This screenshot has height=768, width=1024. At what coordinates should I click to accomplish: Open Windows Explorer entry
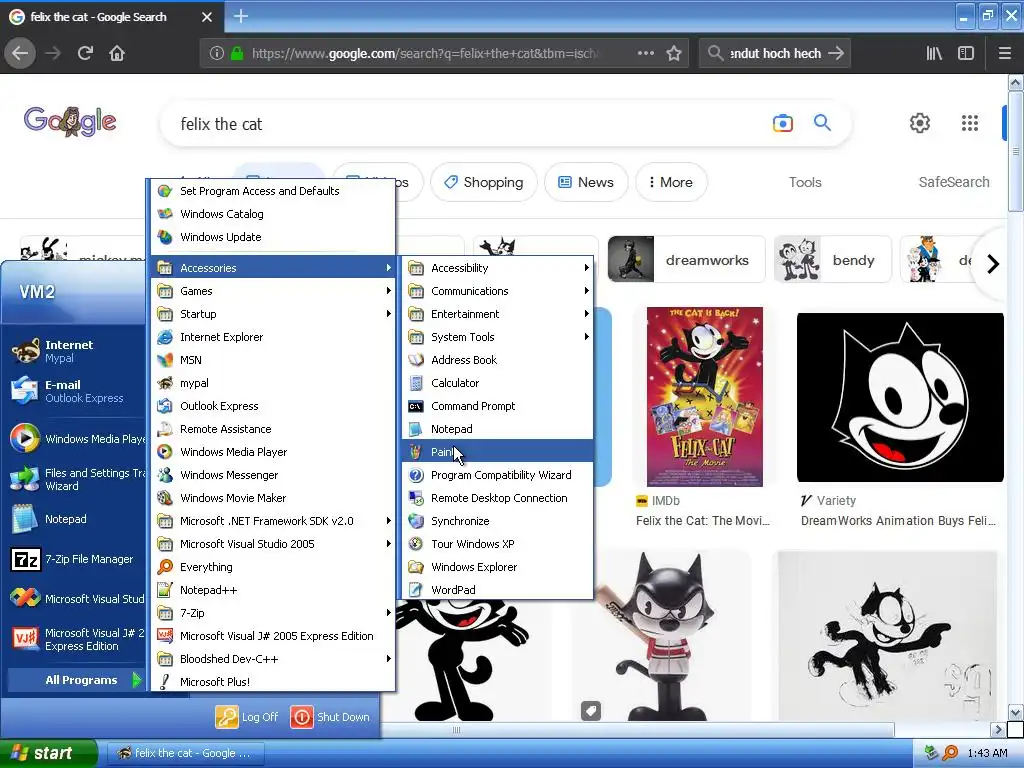[498, 567]
